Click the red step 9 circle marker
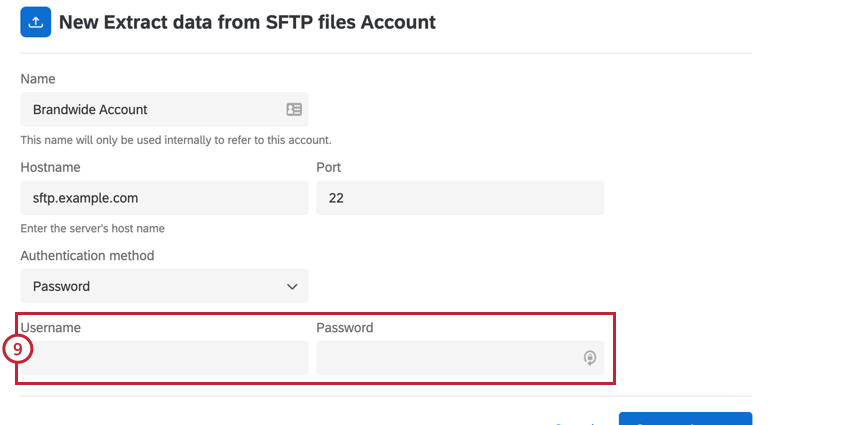The height and width of the screenshot is (425, 850). coord(17,349)
